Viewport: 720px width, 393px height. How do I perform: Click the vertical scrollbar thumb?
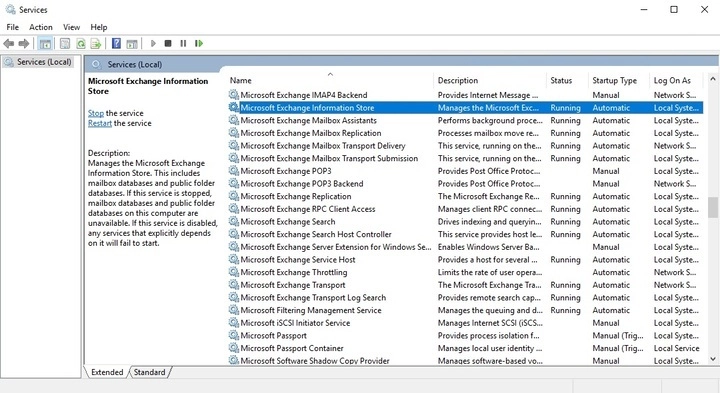[x=713, y=208]
